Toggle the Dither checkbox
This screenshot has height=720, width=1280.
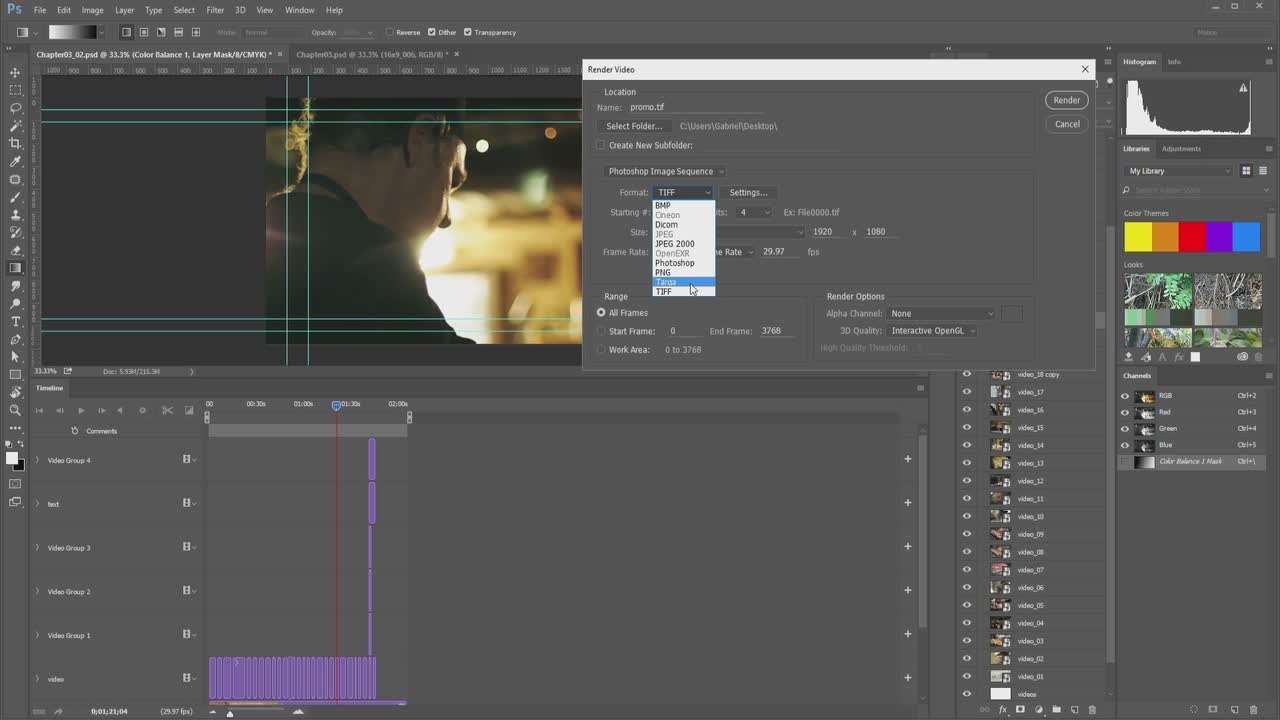pyautogui.click(x=432, y=32)
